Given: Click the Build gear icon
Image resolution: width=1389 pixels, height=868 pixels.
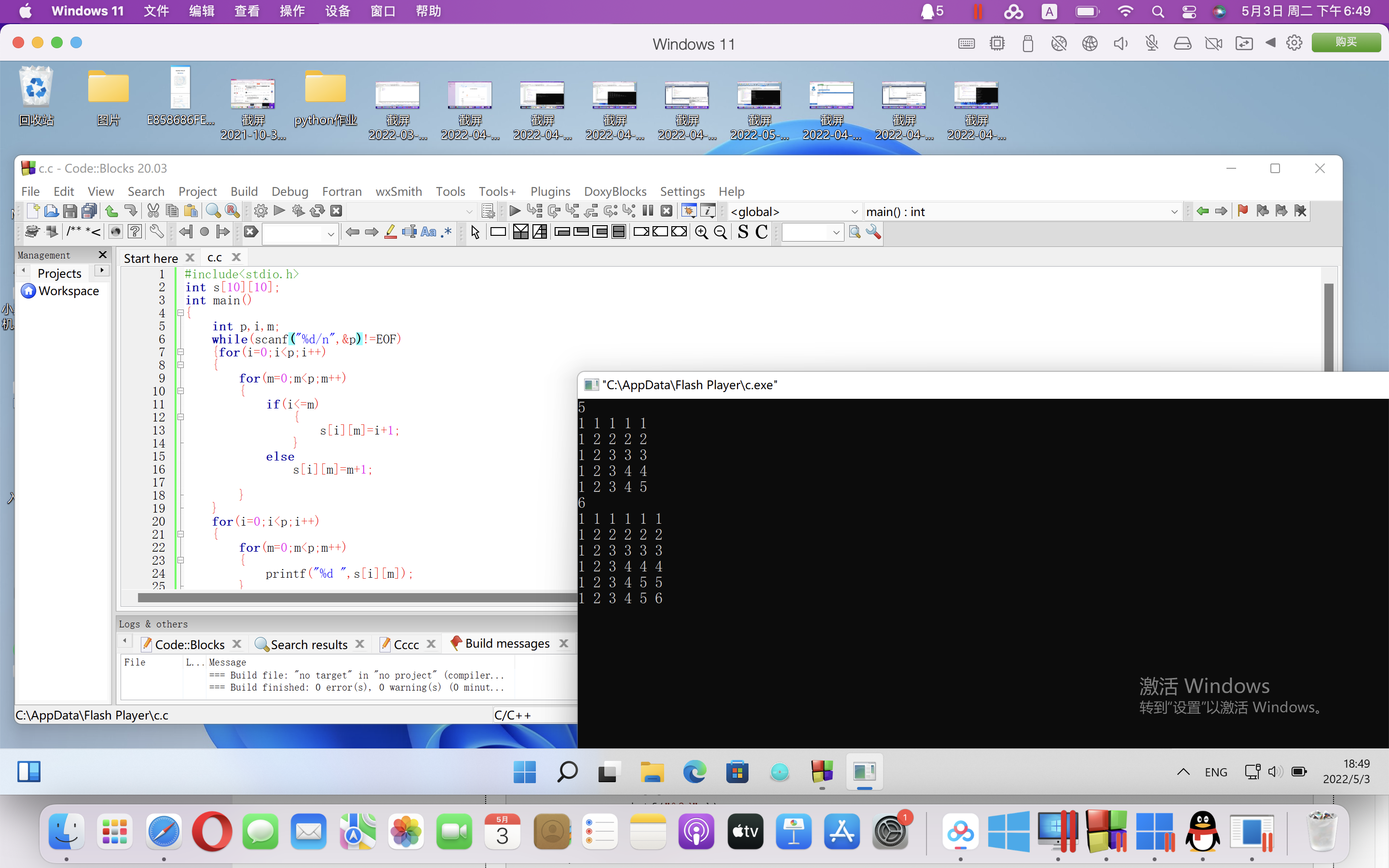Looking at the screenshot, I should (x=260, y=211).
